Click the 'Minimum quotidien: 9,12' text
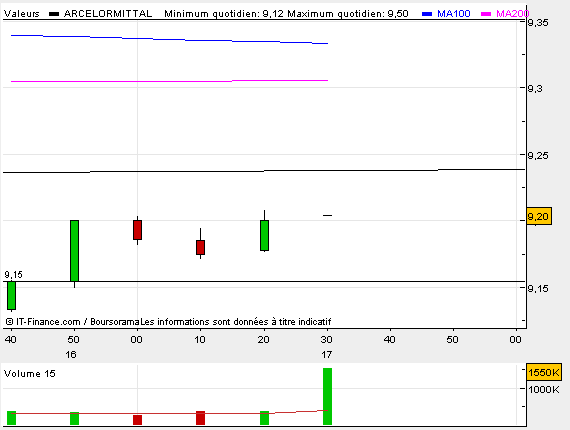This screenshot has width=570, height=430. pyautogui.click(x=224, y=14)
